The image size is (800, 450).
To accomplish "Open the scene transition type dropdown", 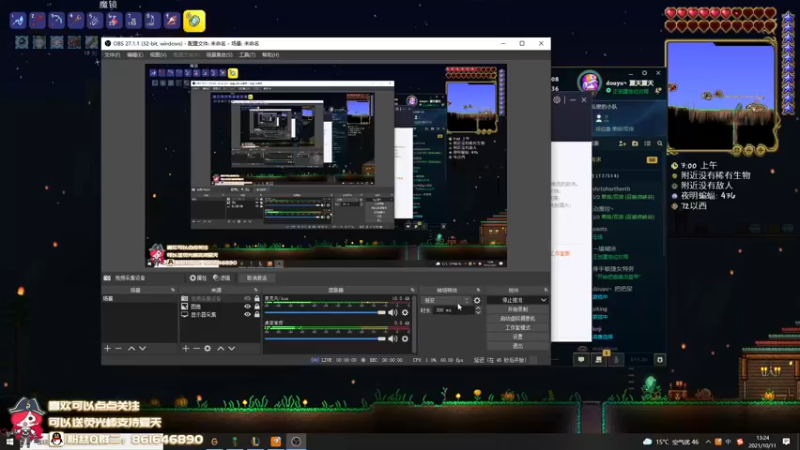I will [446, 301].
